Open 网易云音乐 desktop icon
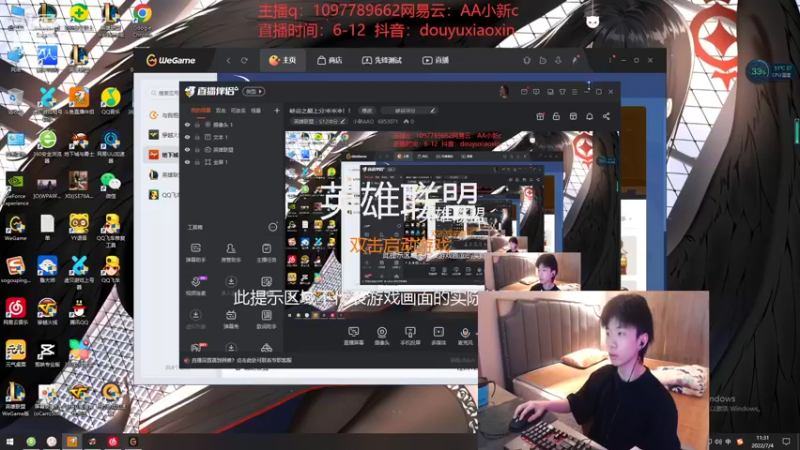The width and height of the screenshot is (800, 450). 15,312
